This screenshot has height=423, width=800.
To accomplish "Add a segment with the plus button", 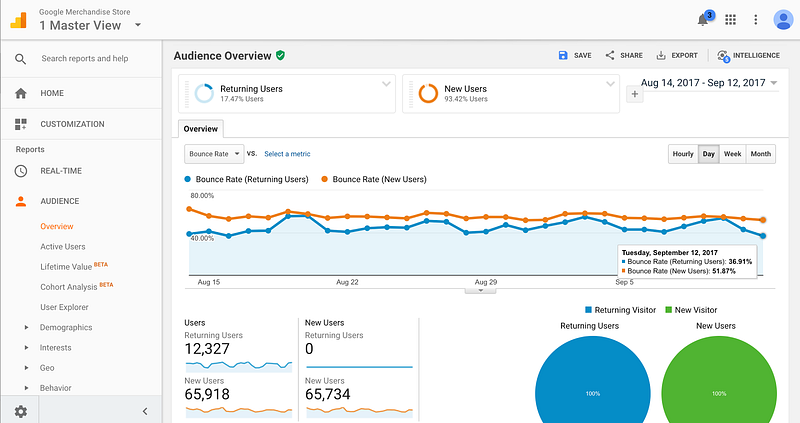I will coord(635,94).
